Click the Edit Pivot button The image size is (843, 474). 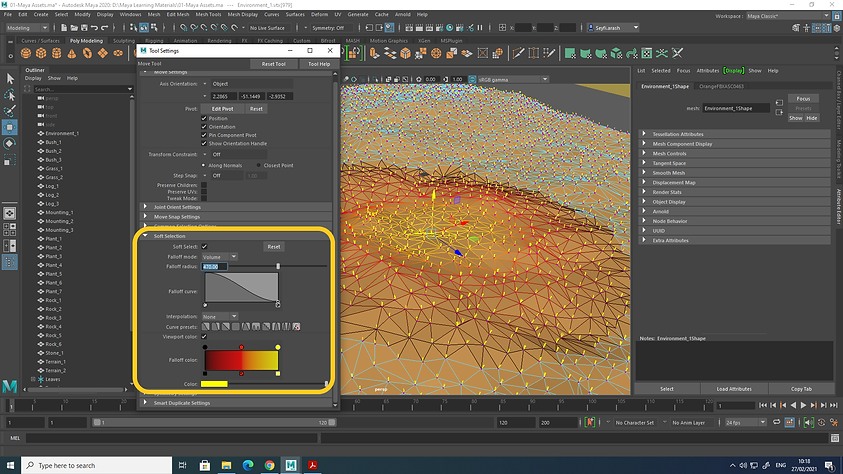[223, 109]
